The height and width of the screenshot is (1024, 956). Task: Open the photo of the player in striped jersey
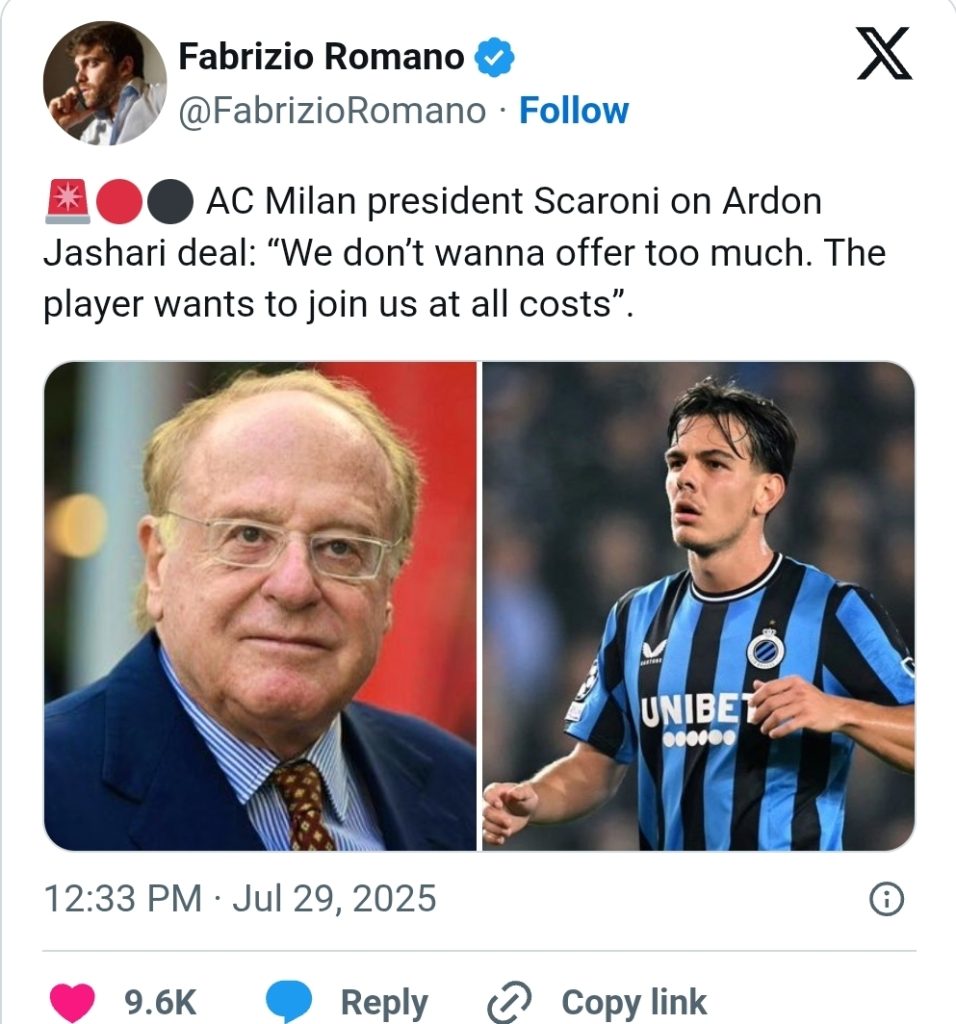(x=698, y=606)
